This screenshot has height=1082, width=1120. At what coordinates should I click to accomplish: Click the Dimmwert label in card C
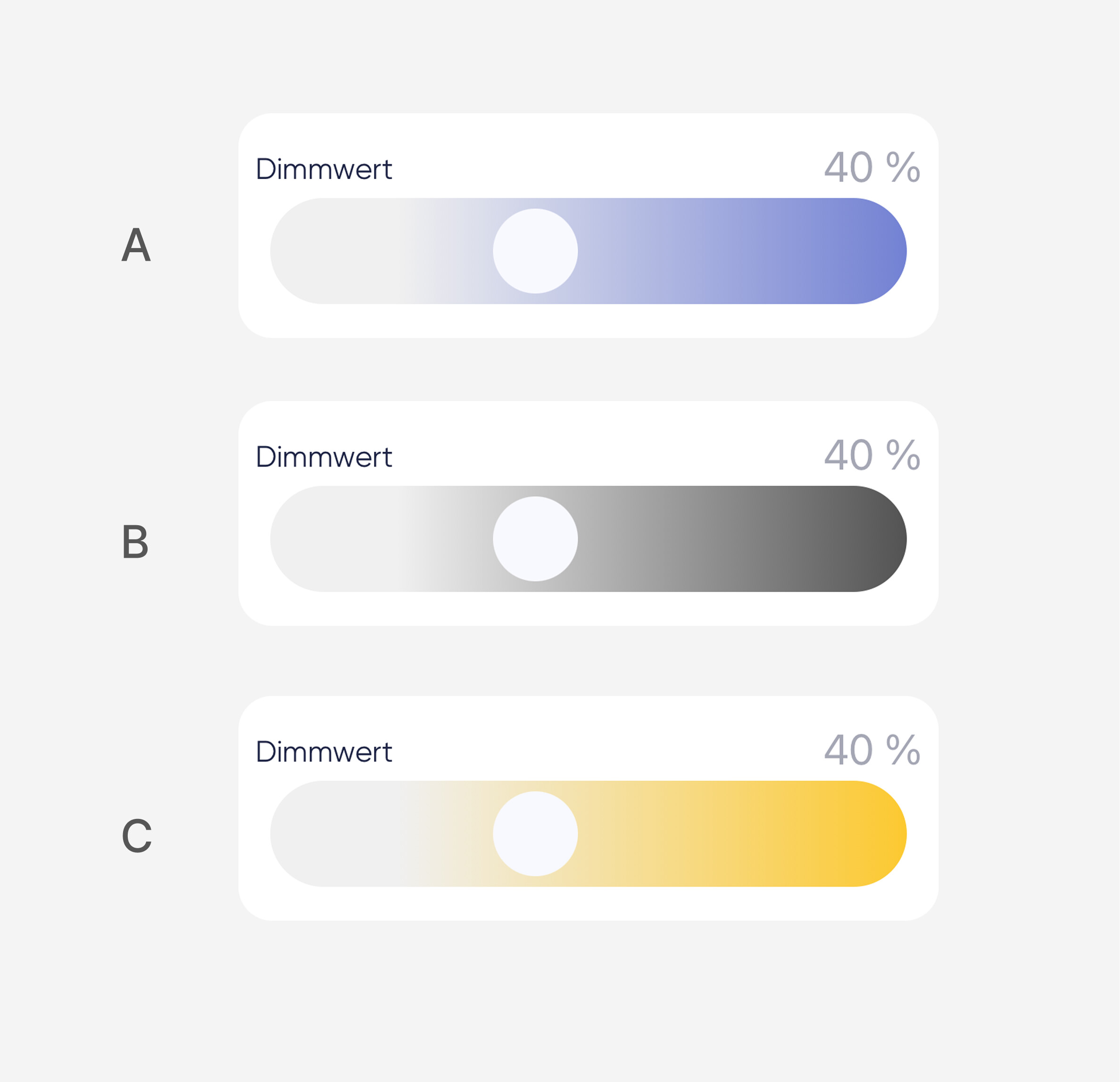click(x=324, y=752)
